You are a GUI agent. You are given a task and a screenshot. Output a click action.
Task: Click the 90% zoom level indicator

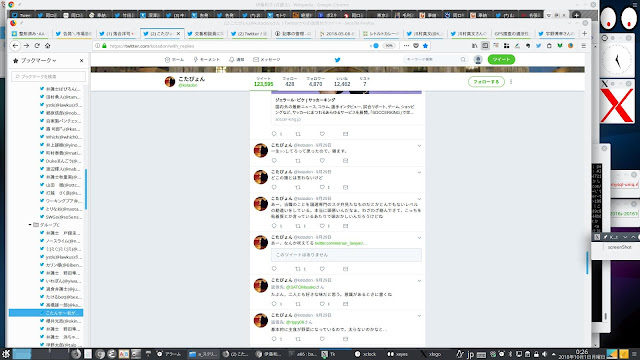(389, 46)
